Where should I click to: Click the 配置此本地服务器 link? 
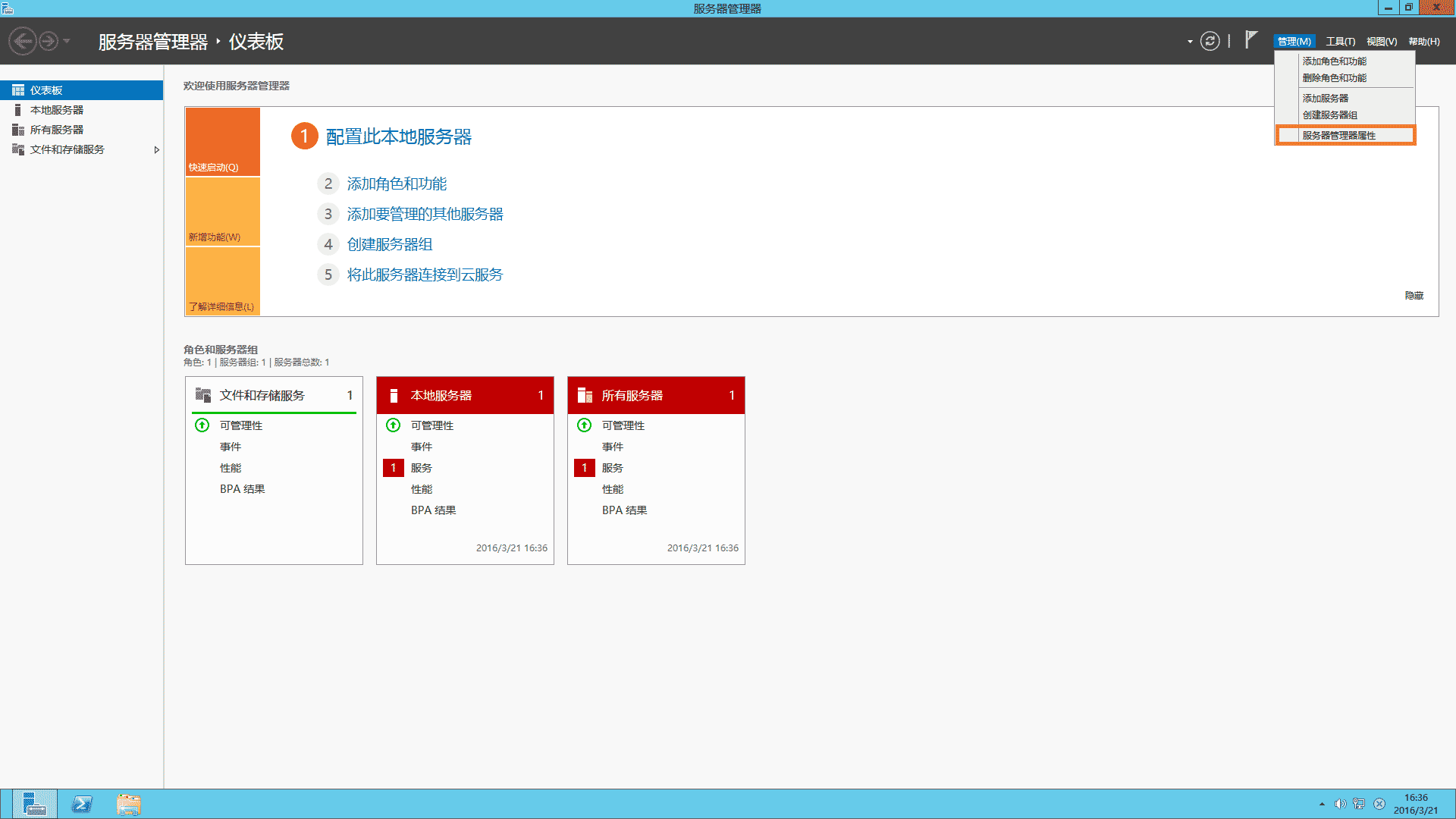click(398, 136)
